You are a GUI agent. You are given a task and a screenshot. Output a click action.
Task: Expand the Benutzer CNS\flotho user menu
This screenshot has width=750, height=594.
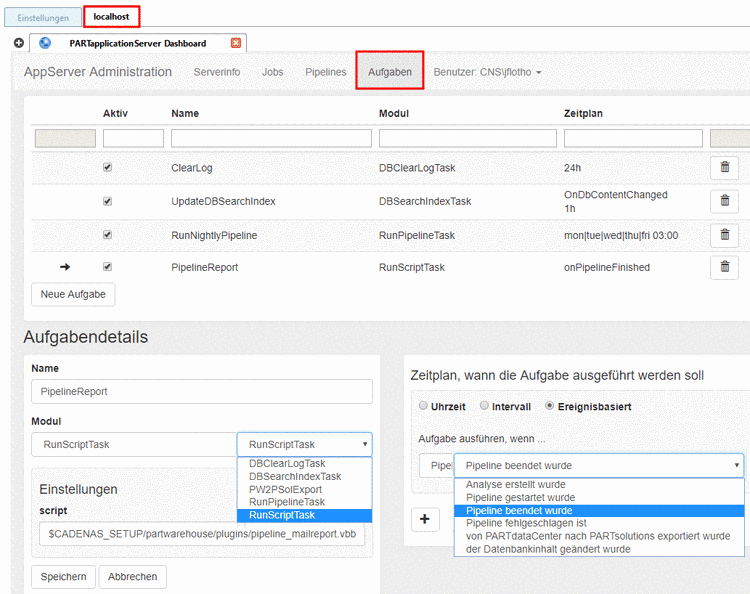point(488,72)
